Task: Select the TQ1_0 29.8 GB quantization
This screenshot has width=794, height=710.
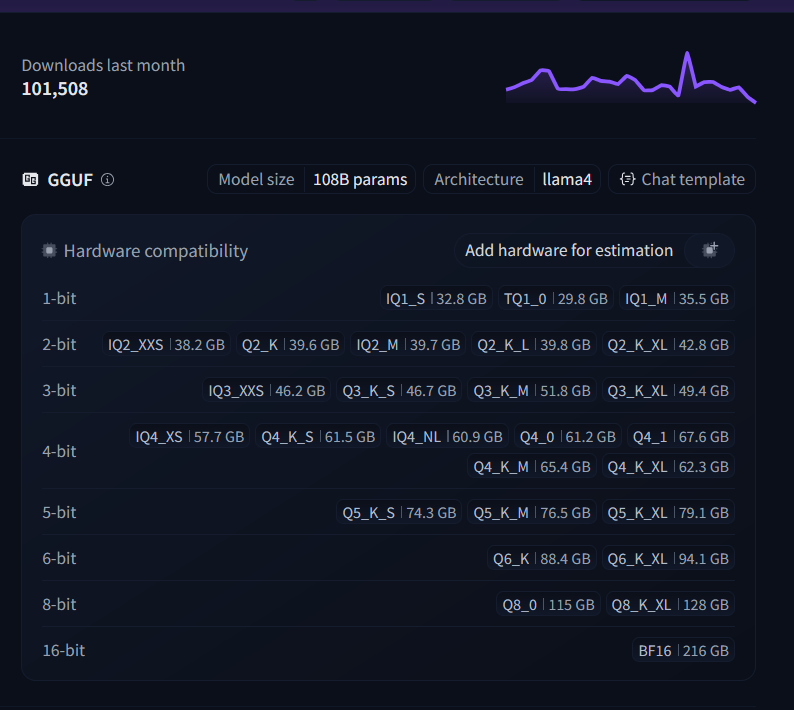Action: click(556, 298)
